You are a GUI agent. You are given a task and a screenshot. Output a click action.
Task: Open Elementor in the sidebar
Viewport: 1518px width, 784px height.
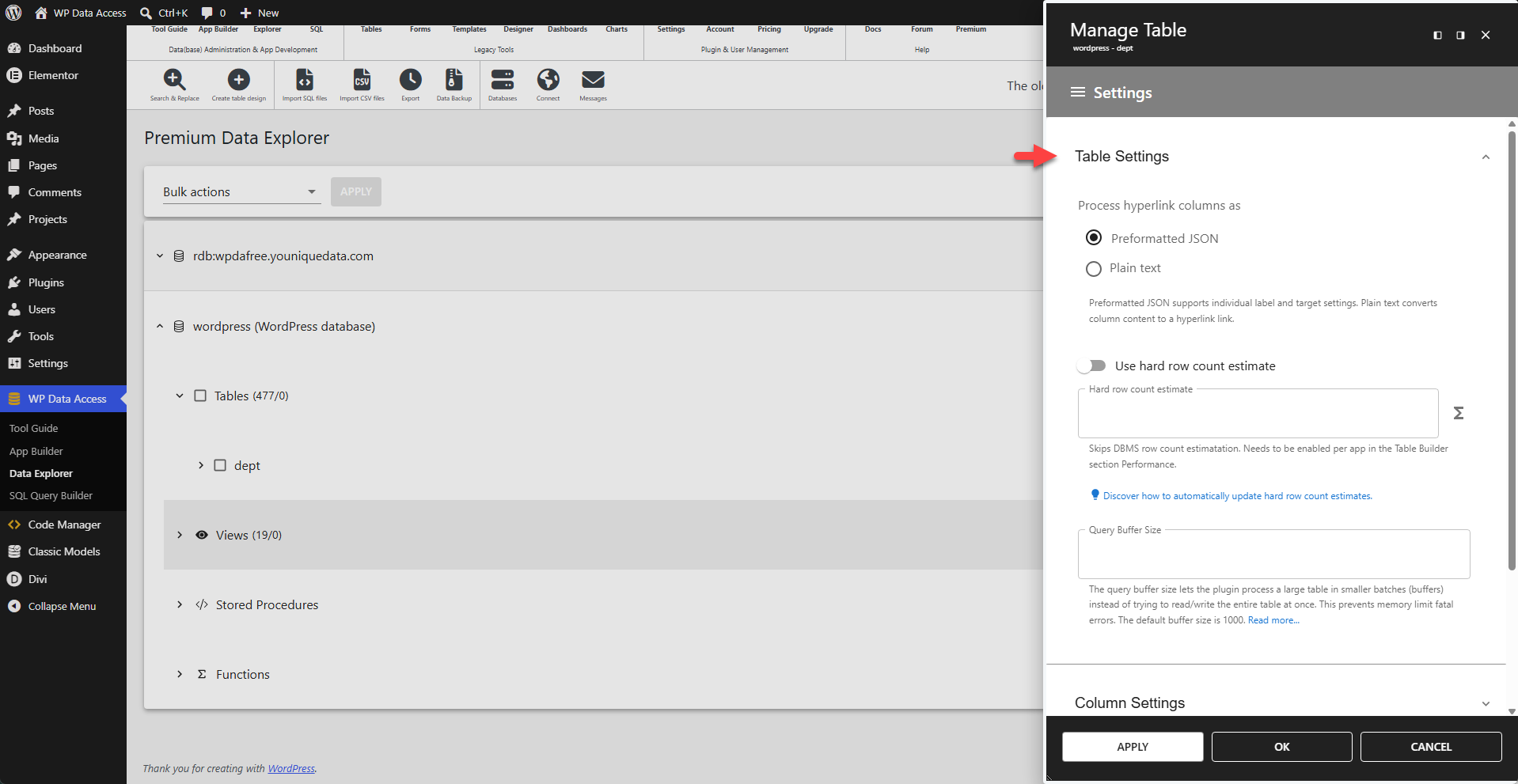pos(53,75)
